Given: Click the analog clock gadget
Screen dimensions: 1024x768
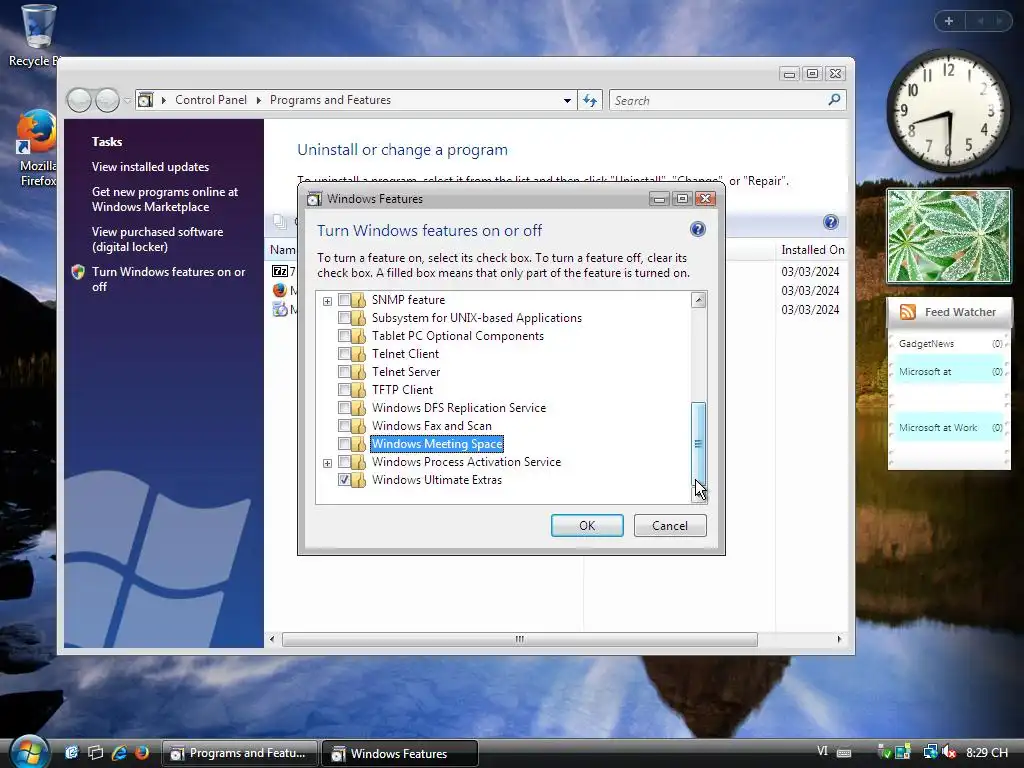Looking at the screenshot, I should tap(948, 111).
